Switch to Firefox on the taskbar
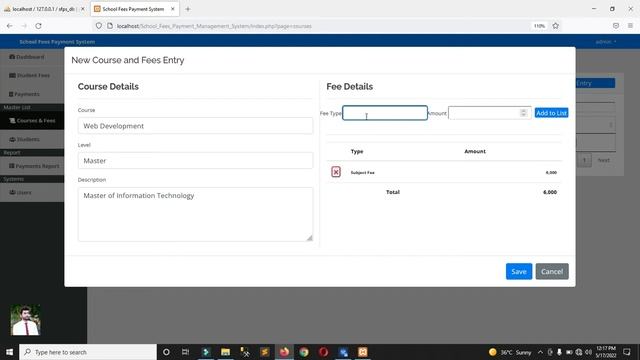640x360 pixels. point(284,352)
